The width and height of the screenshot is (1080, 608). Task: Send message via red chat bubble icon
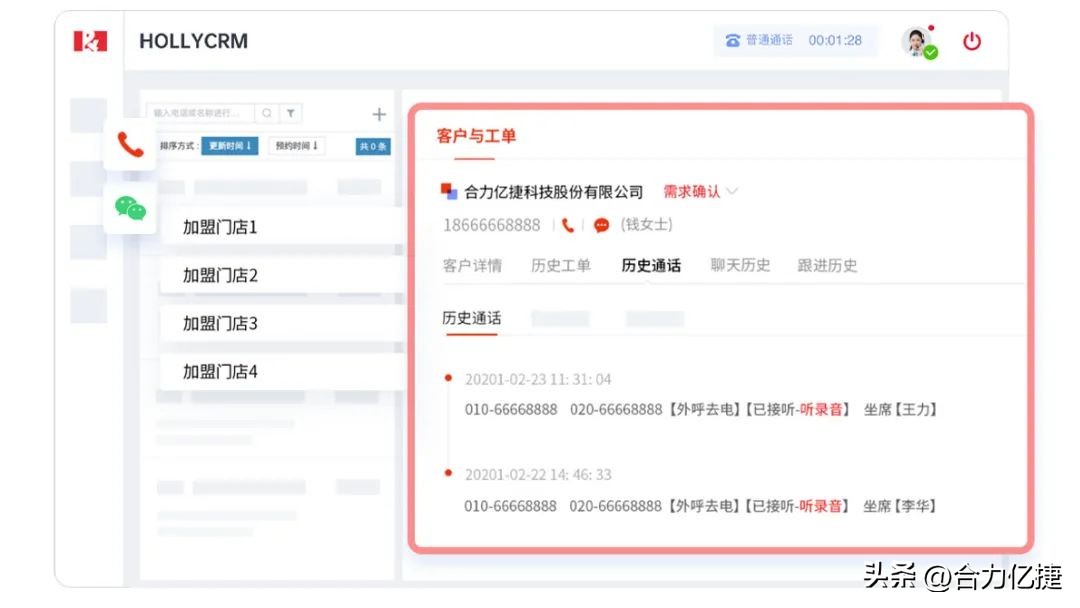click(601, 225)
